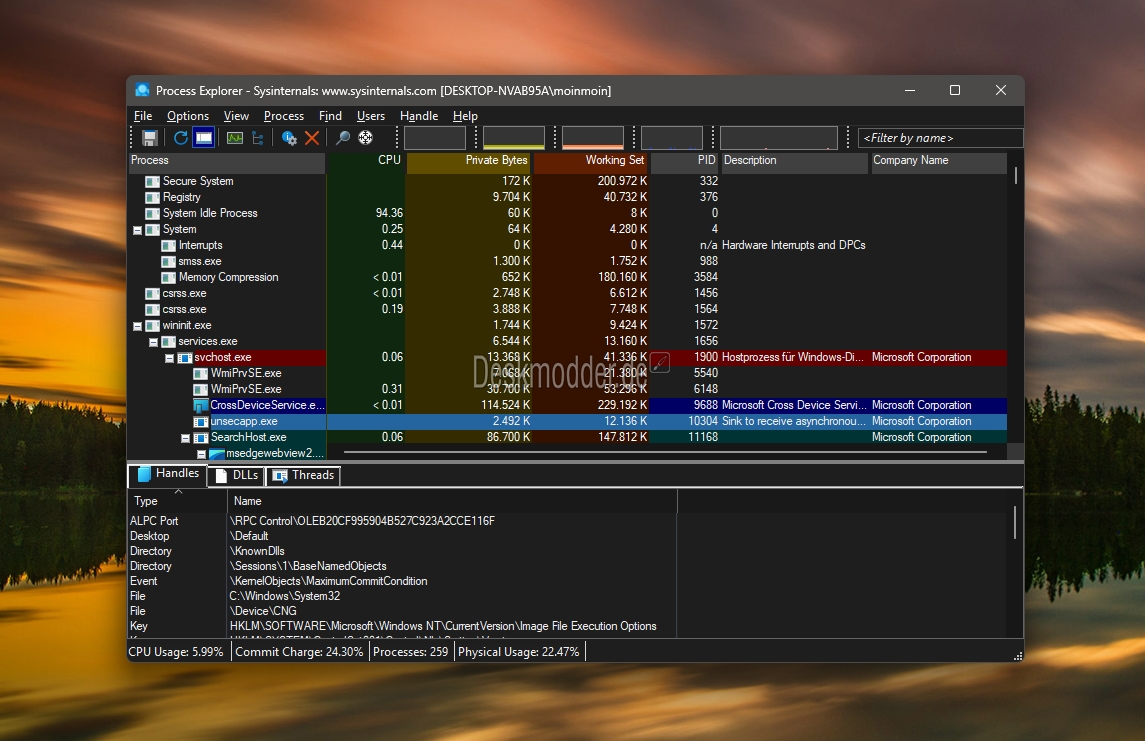Image resolution: width=1145 pixels, height=741 pixels.
Task: Collapse the wininit.exe tree node
Action: tap(138, 326)
